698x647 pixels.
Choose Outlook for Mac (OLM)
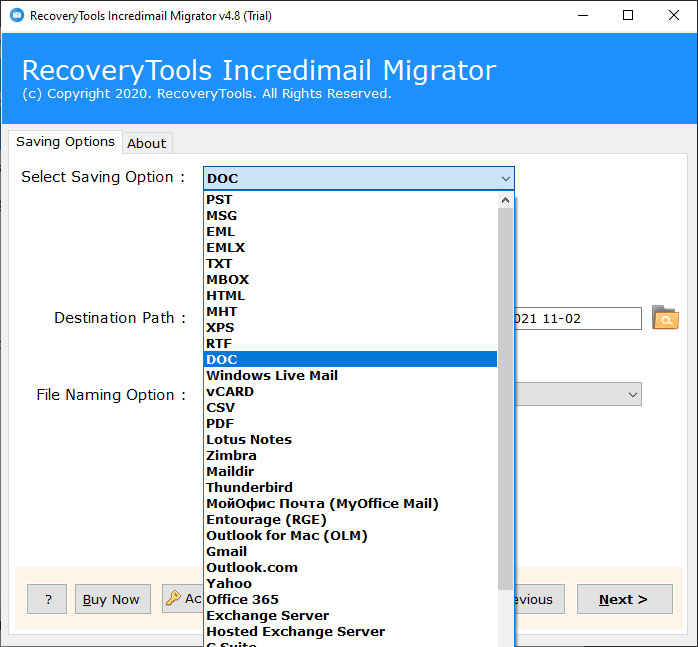tap(350, 536)
